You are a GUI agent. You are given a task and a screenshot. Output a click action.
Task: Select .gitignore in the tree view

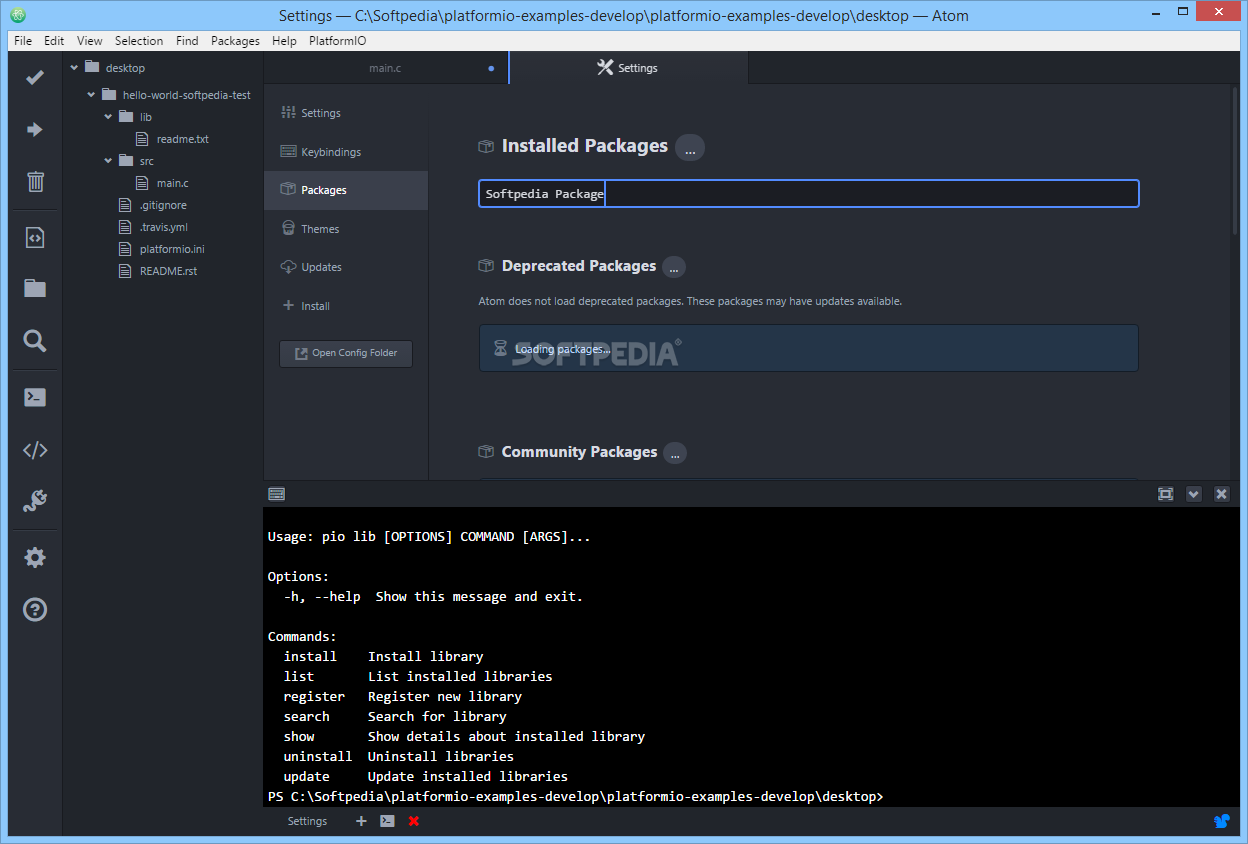[x=163, y=205]
